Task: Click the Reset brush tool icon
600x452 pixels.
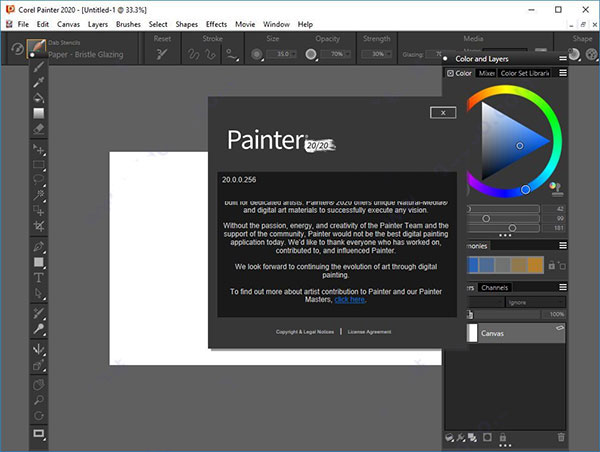Action: point(162,55)
